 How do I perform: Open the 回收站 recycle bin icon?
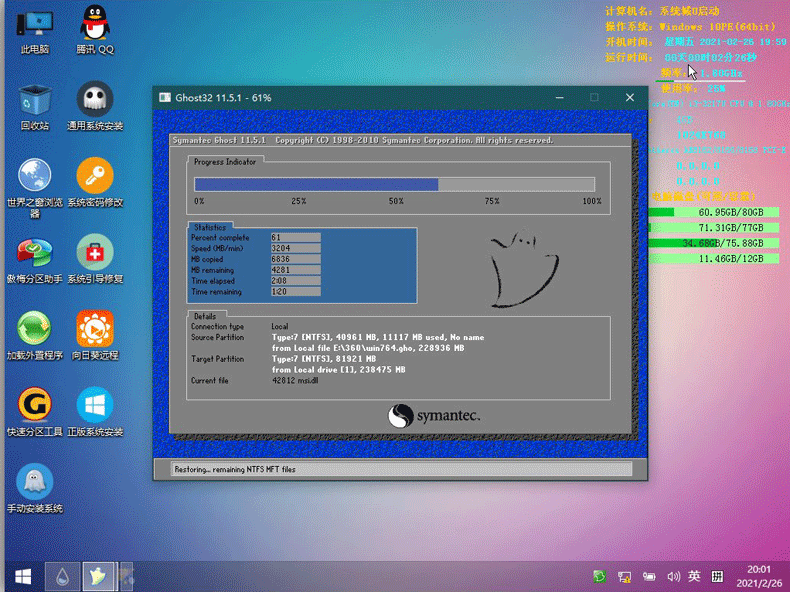tap(35, 100)
